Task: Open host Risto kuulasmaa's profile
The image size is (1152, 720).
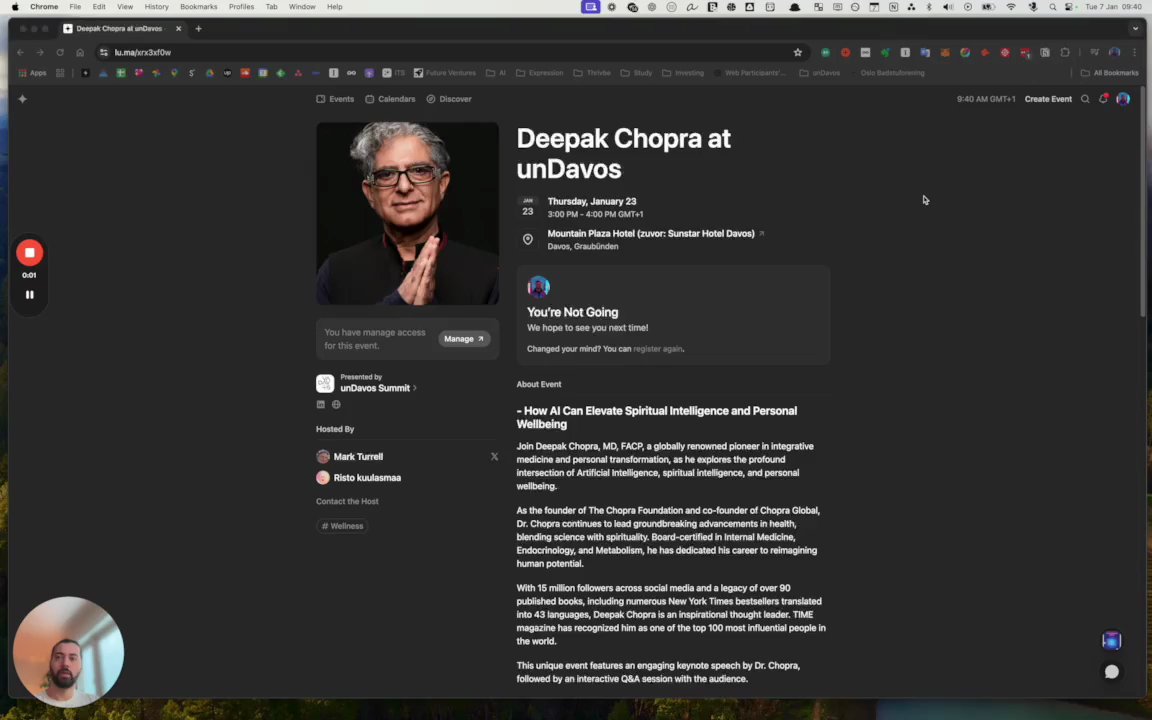Action: coord(359,478)
